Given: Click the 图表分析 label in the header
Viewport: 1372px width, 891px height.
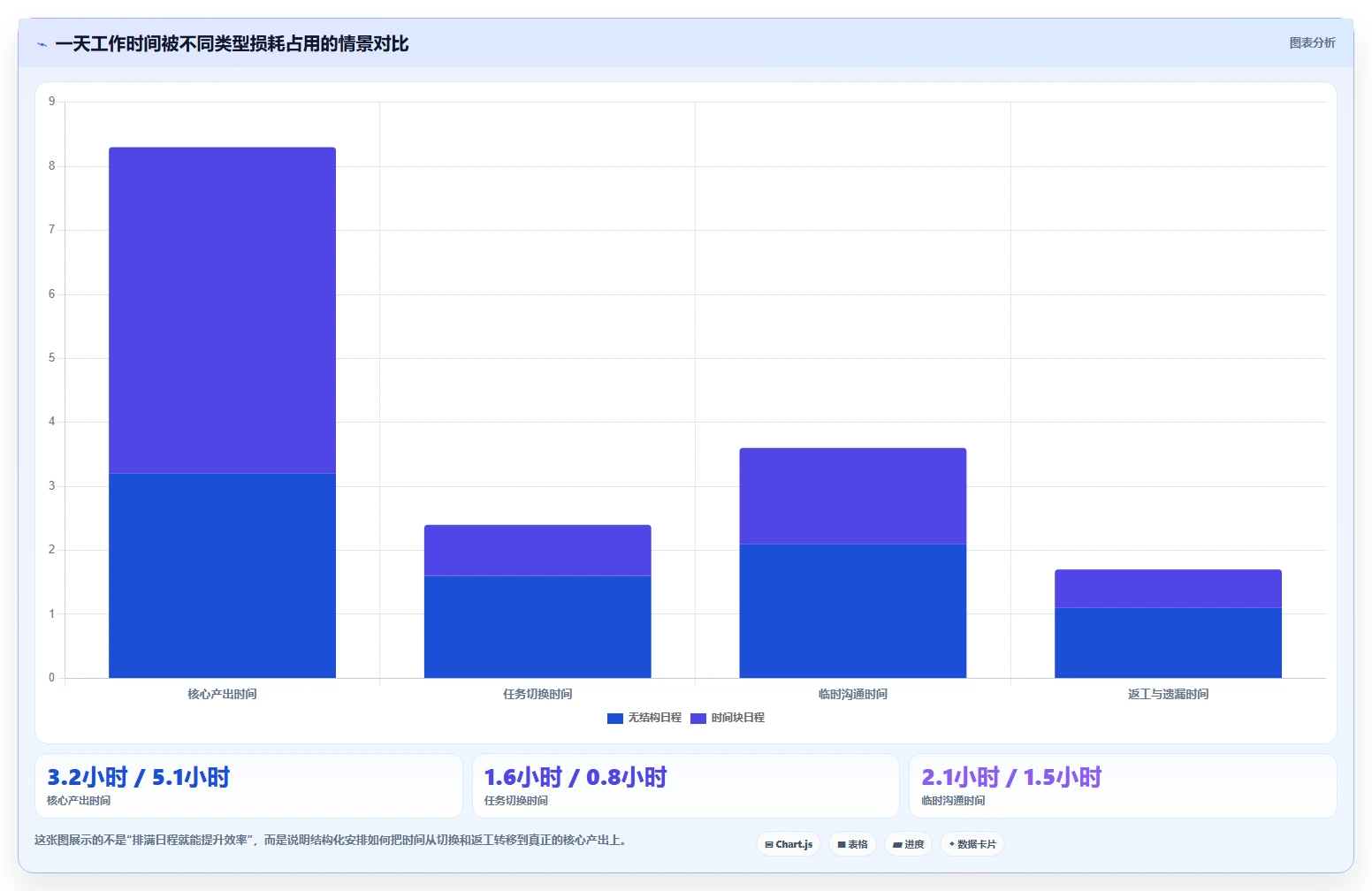Looking at the screenshot, I should click(x=1312, y=42).
